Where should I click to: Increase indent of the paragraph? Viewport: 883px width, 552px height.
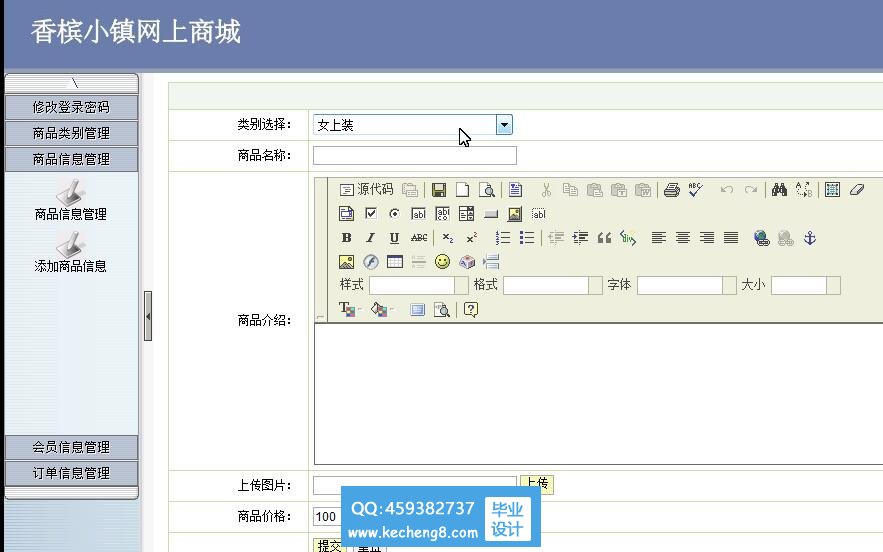(x=580, y=238)
